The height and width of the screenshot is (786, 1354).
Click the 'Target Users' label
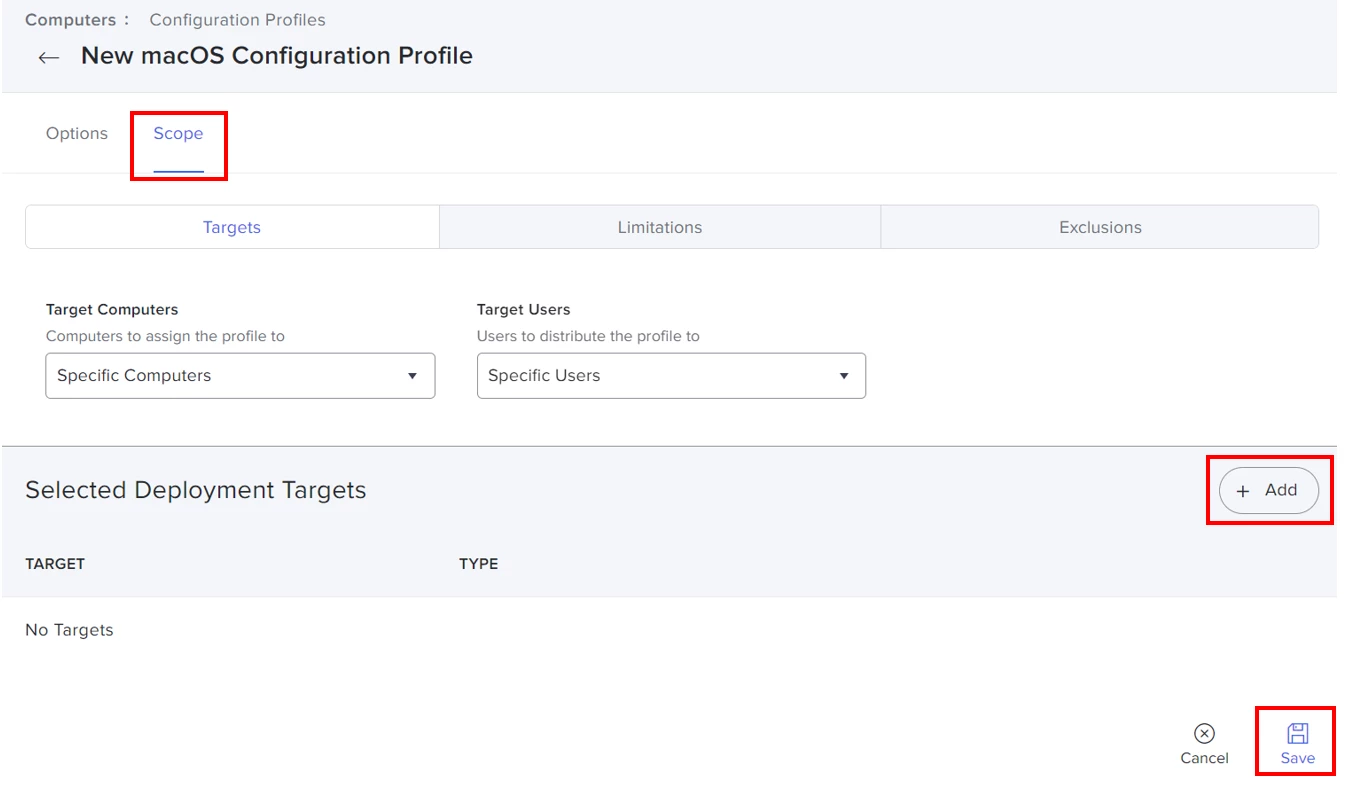point(524,310)
